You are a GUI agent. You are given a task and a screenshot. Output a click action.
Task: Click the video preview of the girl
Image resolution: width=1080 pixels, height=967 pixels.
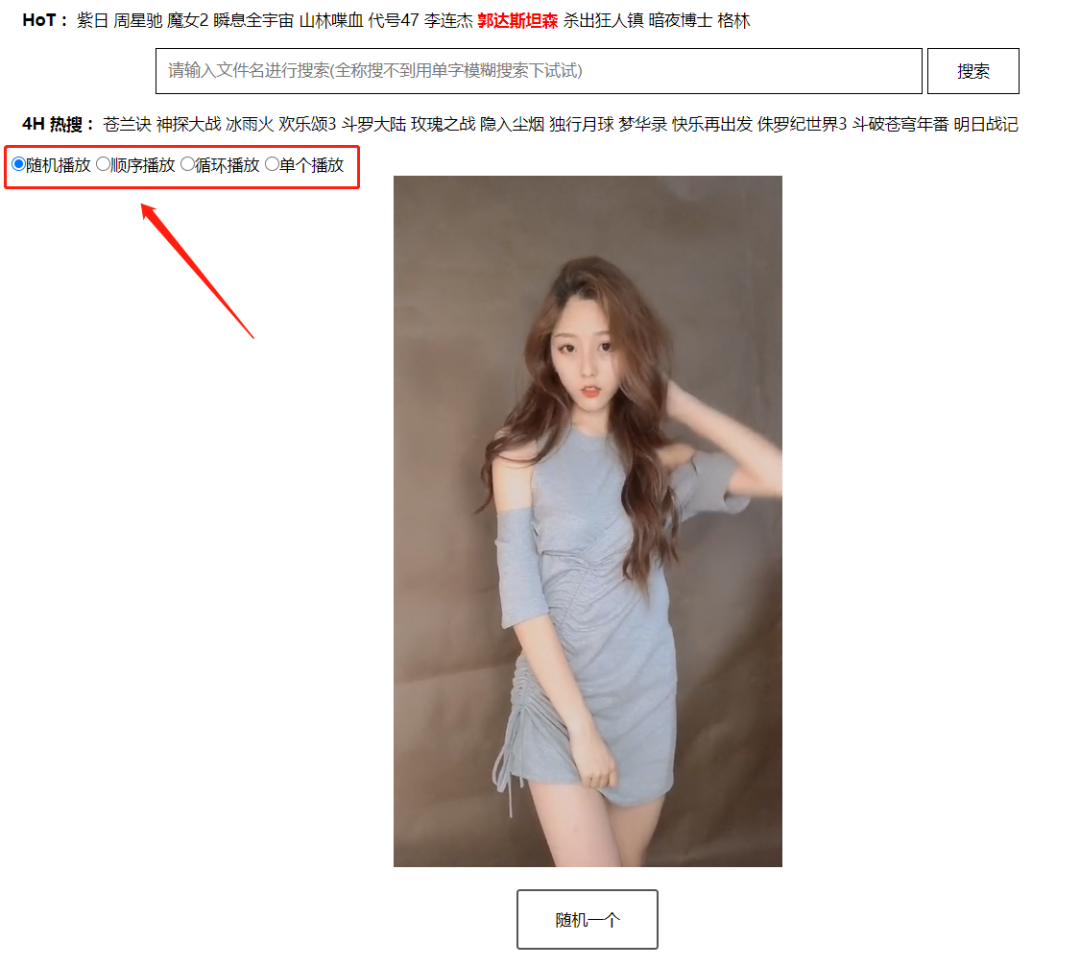[x=588, y=521]
